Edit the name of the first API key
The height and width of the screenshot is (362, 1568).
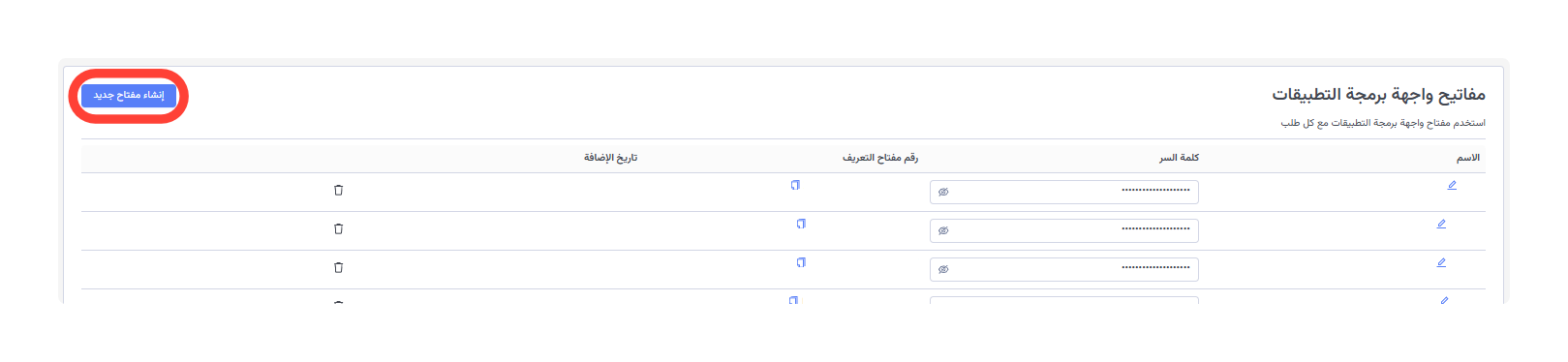1452,185
